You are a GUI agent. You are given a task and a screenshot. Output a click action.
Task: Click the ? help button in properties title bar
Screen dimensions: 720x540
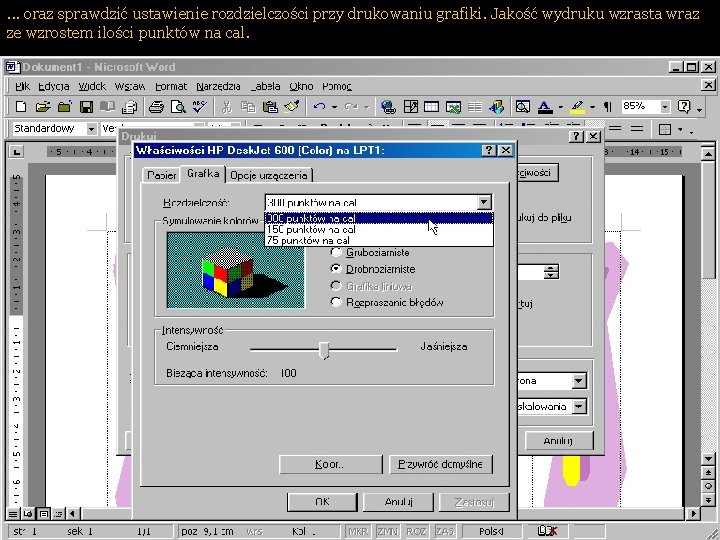click(489, 150)
